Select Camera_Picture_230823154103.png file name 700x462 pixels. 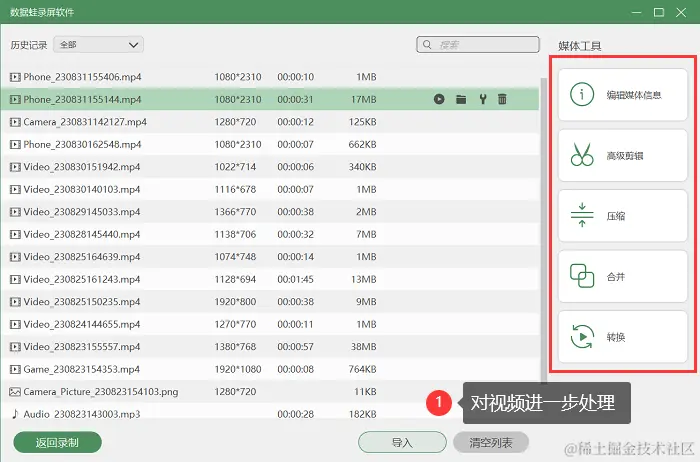click(x=101, y=392)
